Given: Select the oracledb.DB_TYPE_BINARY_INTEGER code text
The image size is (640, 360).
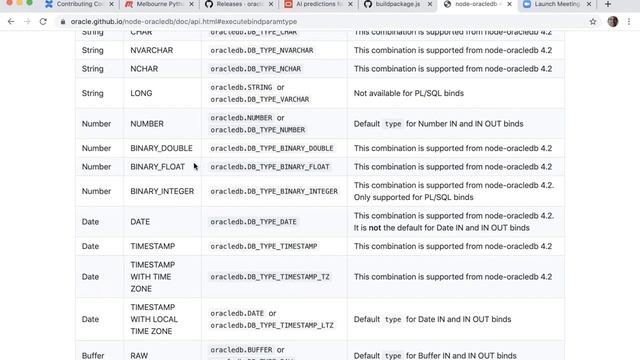Looking at the screenshot, I should [x=274, y=191].
